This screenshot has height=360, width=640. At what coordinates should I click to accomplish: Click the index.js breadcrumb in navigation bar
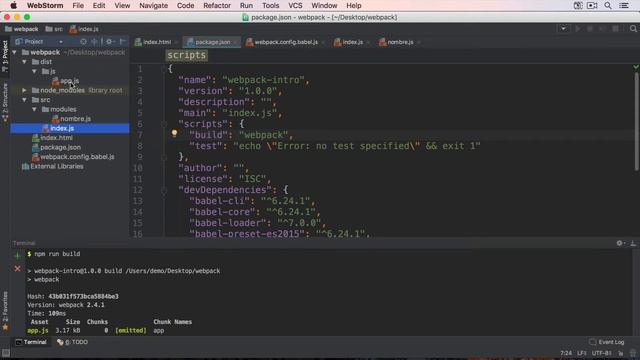[84, 29]
